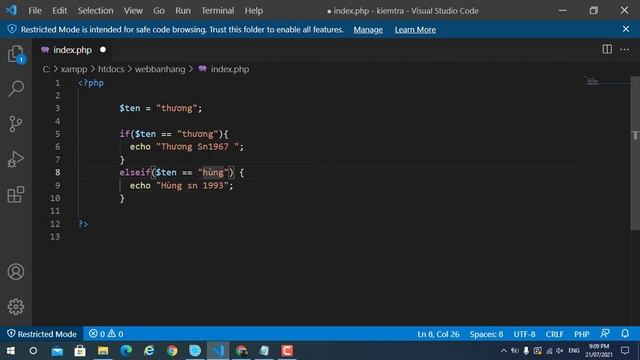
Task: Click the unsaved dot on index.php tab
Action: tap(103, 50)
